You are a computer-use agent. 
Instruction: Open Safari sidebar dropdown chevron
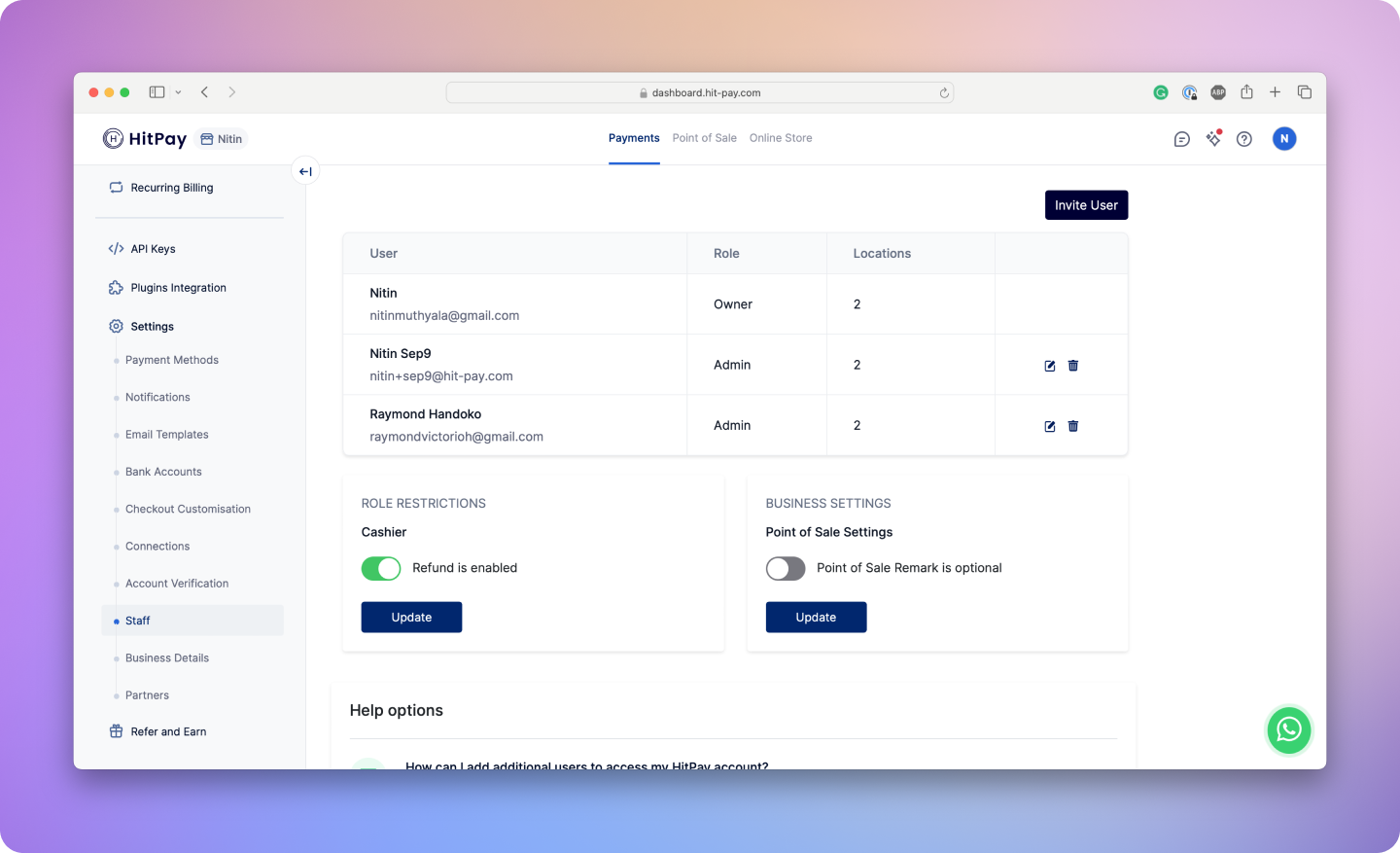click(178, 92)
